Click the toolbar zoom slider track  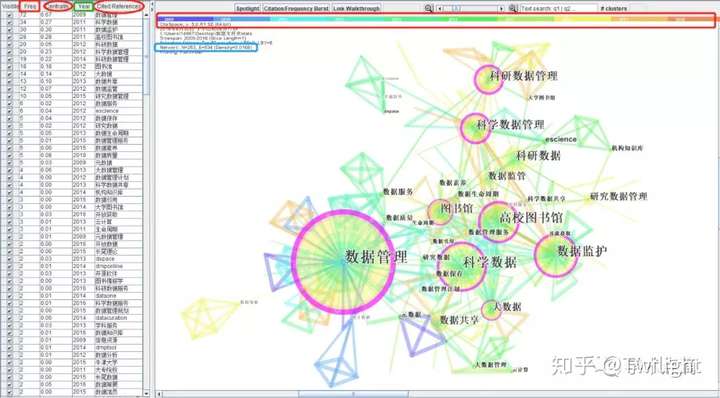click(470, 9)
